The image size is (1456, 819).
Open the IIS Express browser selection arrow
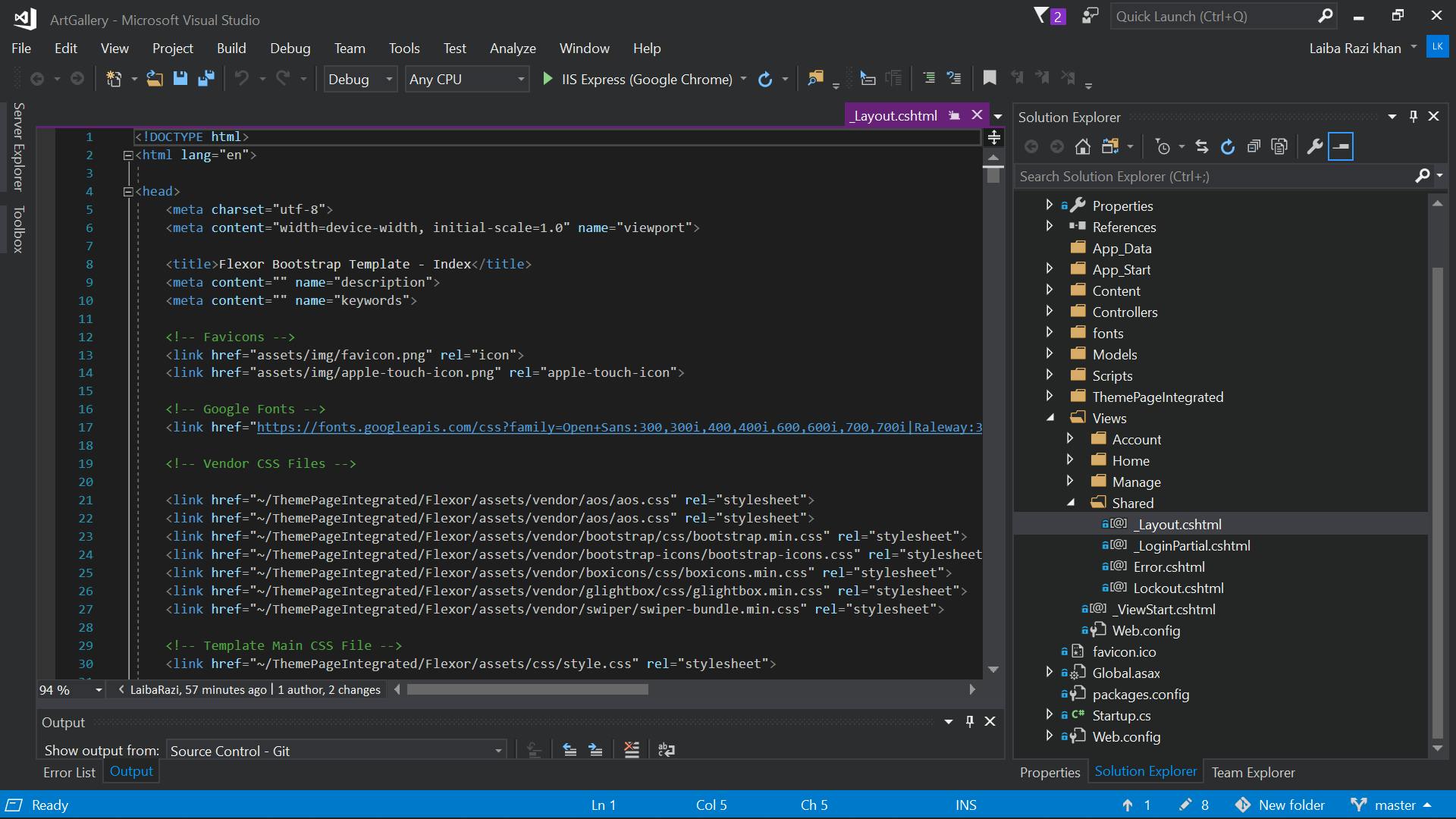point(743,79)
